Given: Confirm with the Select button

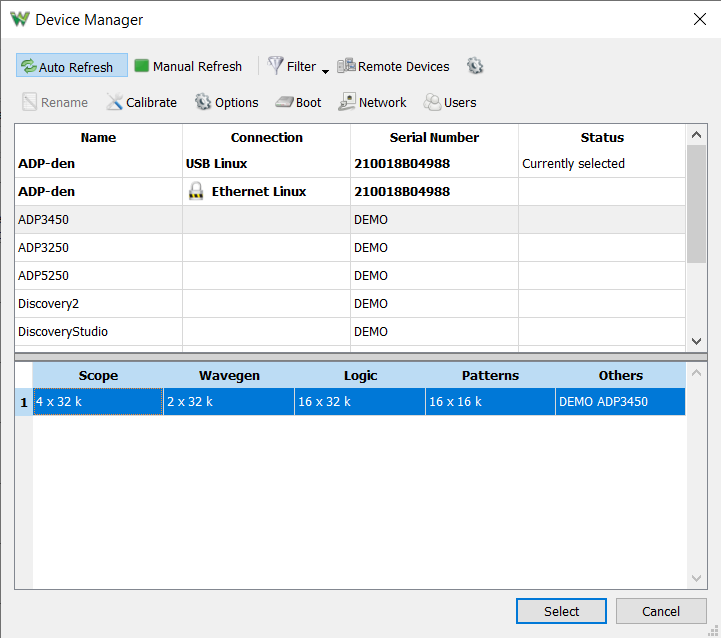Looking at the screenshot, I should click(561, 611).
